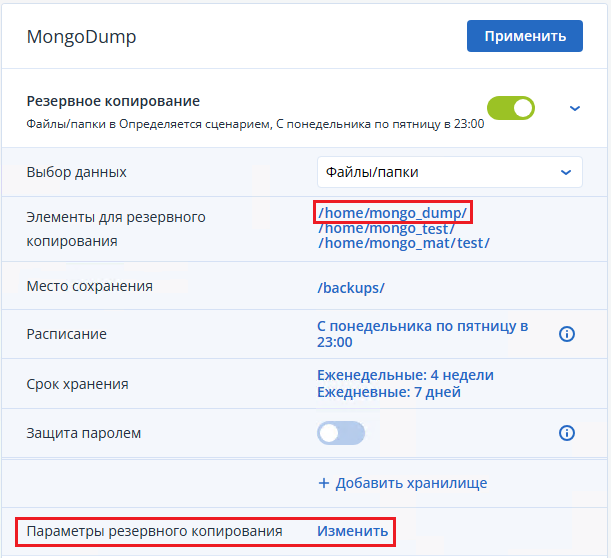Select the Параметры резервного копирования label

[x=154, y=531]
